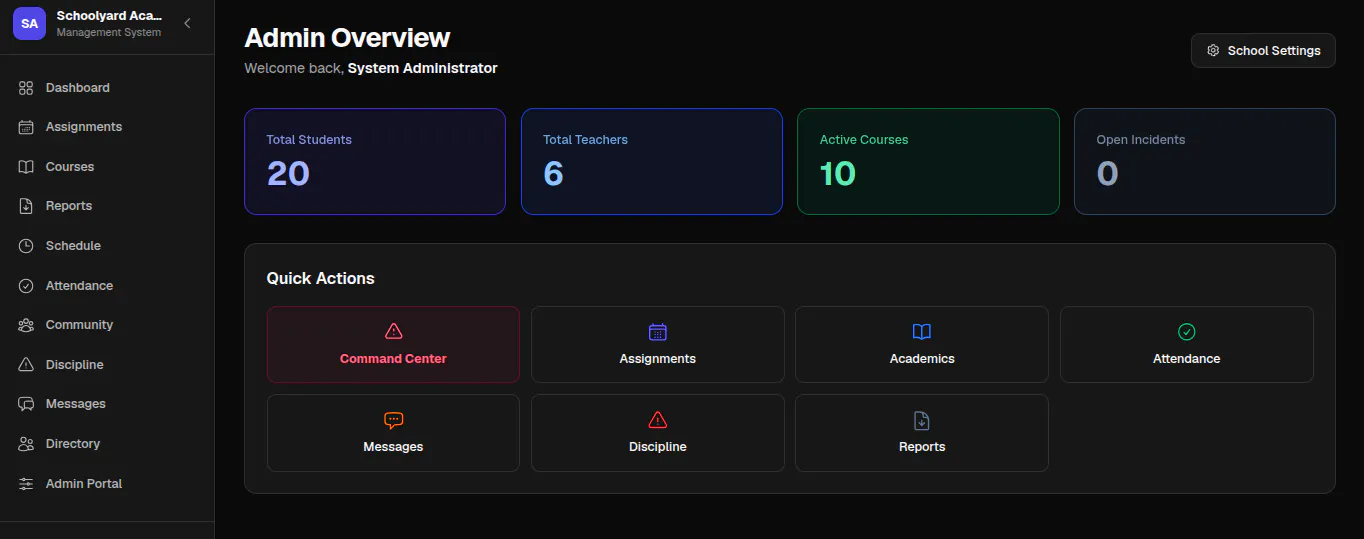Open the Discipline quick action card
1364x539 pixels.
(x=657, y=433)
